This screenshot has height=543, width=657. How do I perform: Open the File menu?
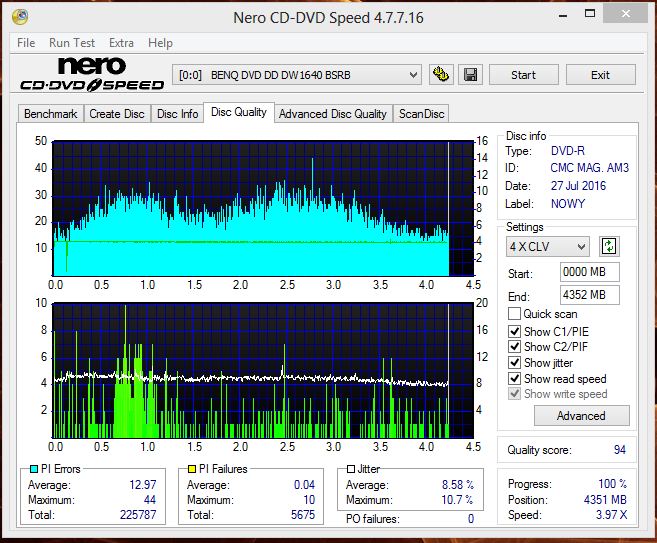pyautogui.click(x=26, y=43)
